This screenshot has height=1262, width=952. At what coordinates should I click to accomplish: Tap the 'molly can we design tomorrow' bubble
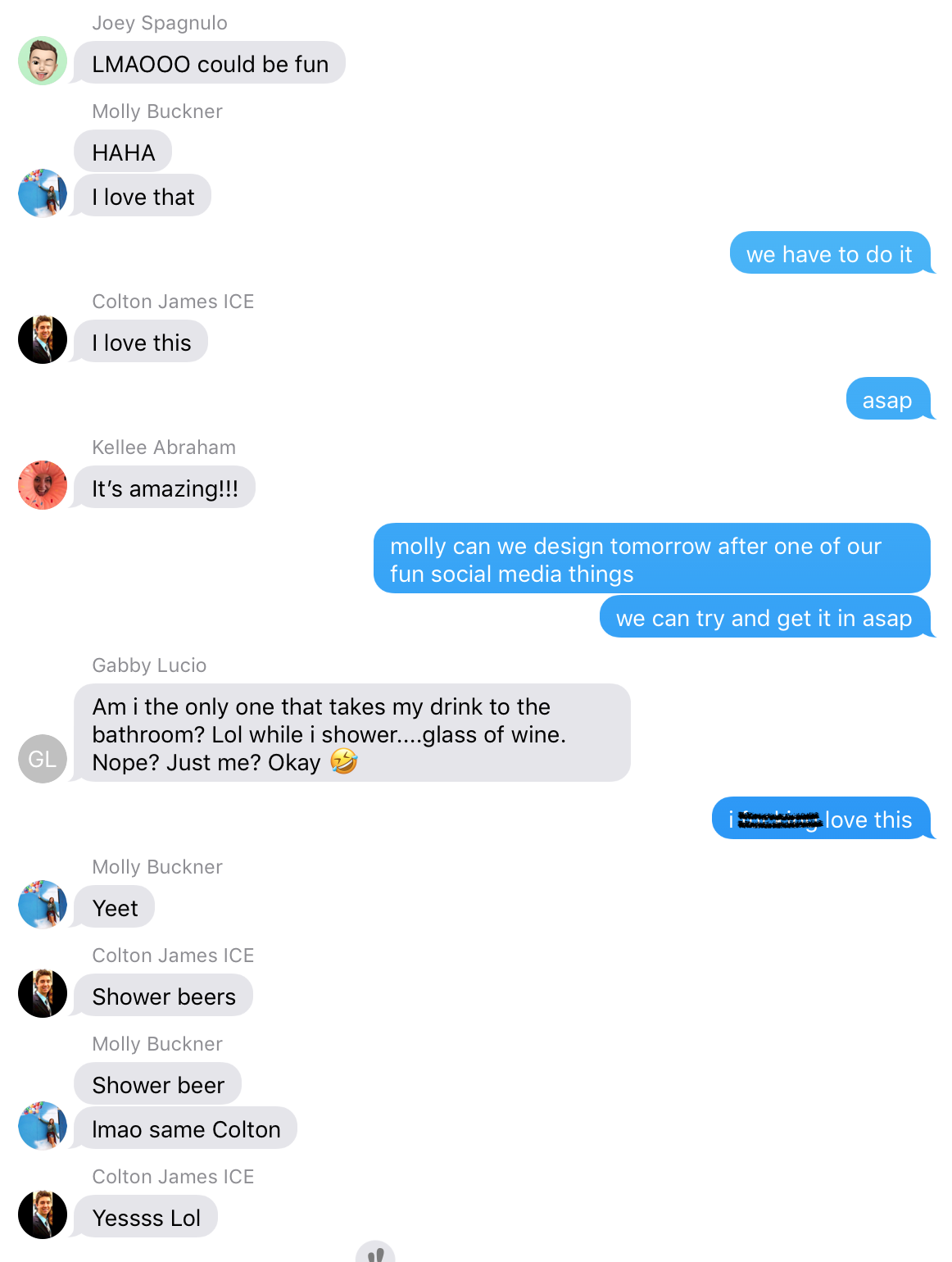tap(652, 558)
